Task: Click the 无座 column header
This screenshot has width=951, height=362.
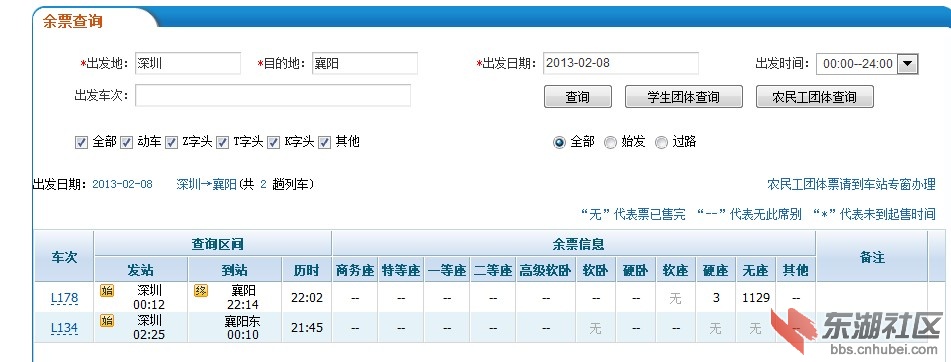Action: tap(756, 270)
